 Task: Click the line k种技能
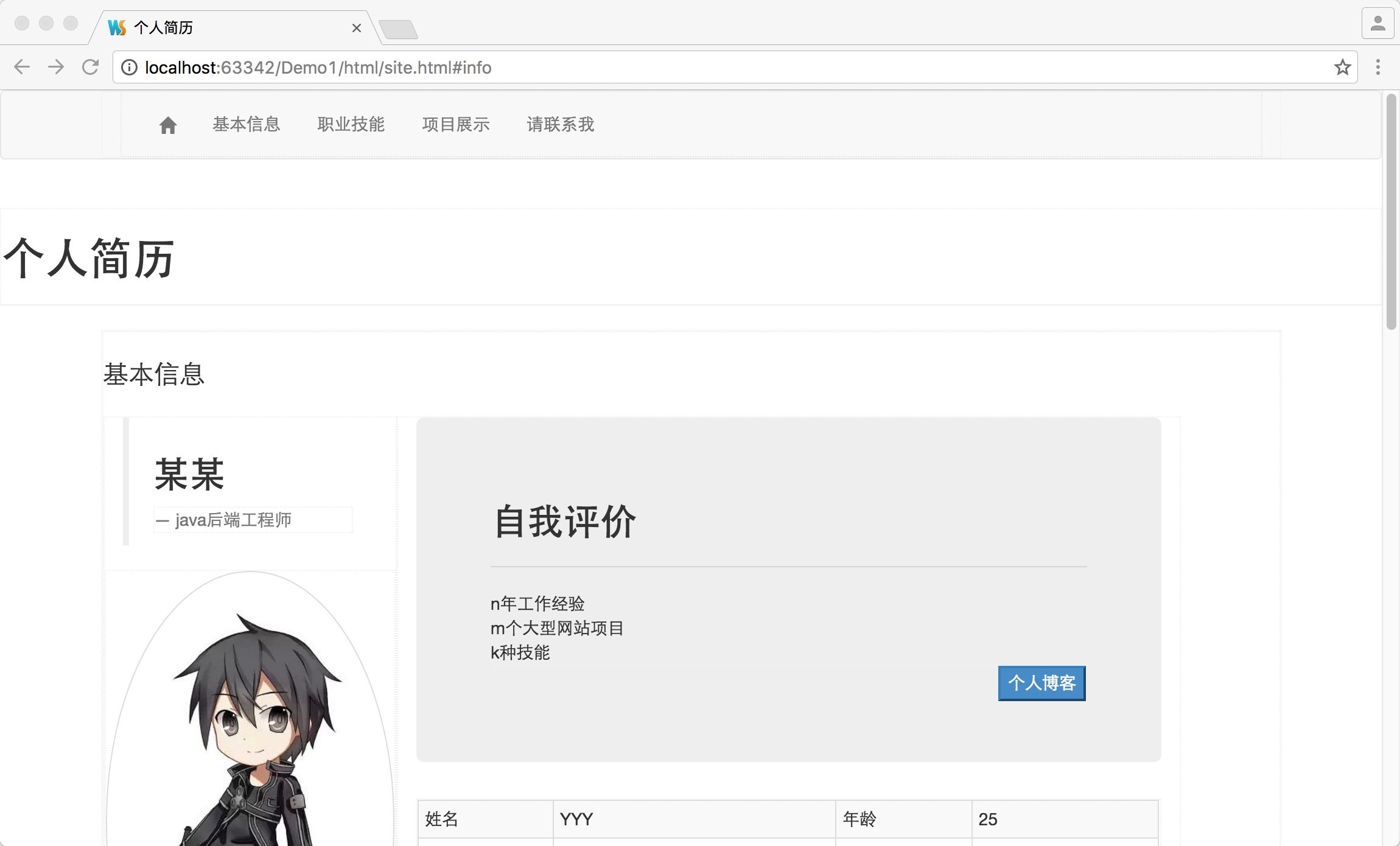[520, 652]
